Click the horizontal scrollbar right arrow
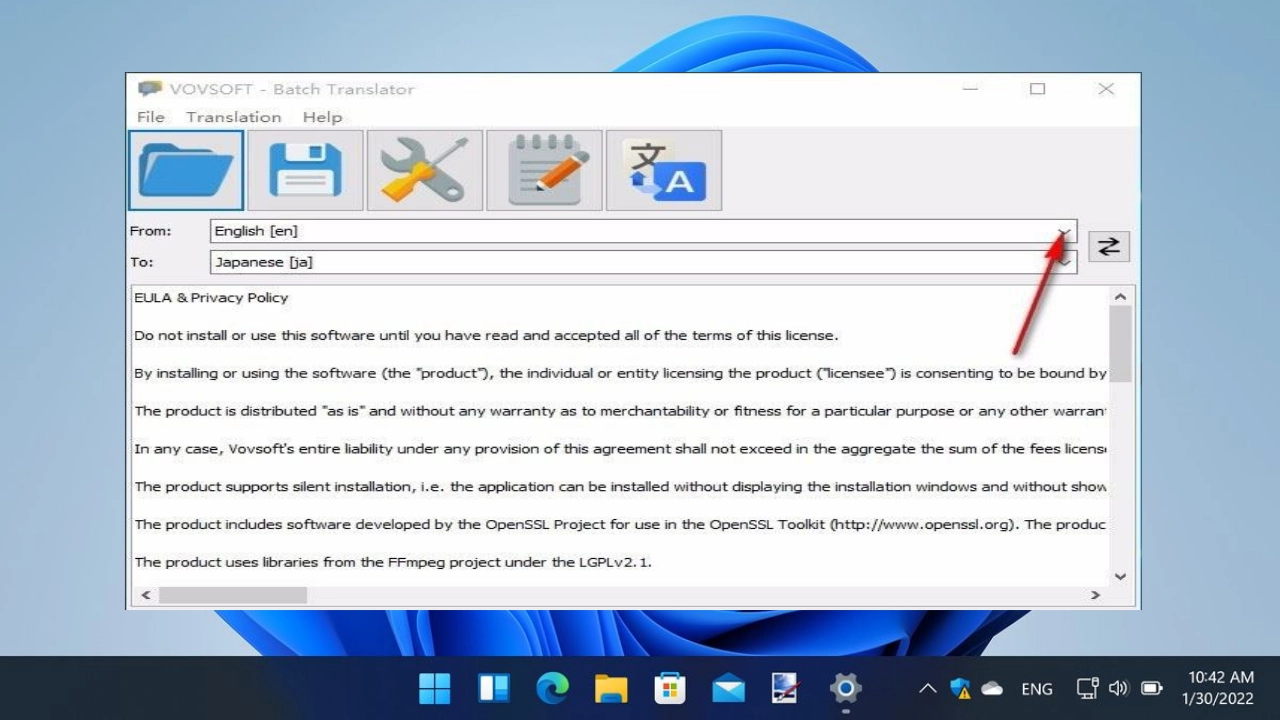 [1095, 595]
